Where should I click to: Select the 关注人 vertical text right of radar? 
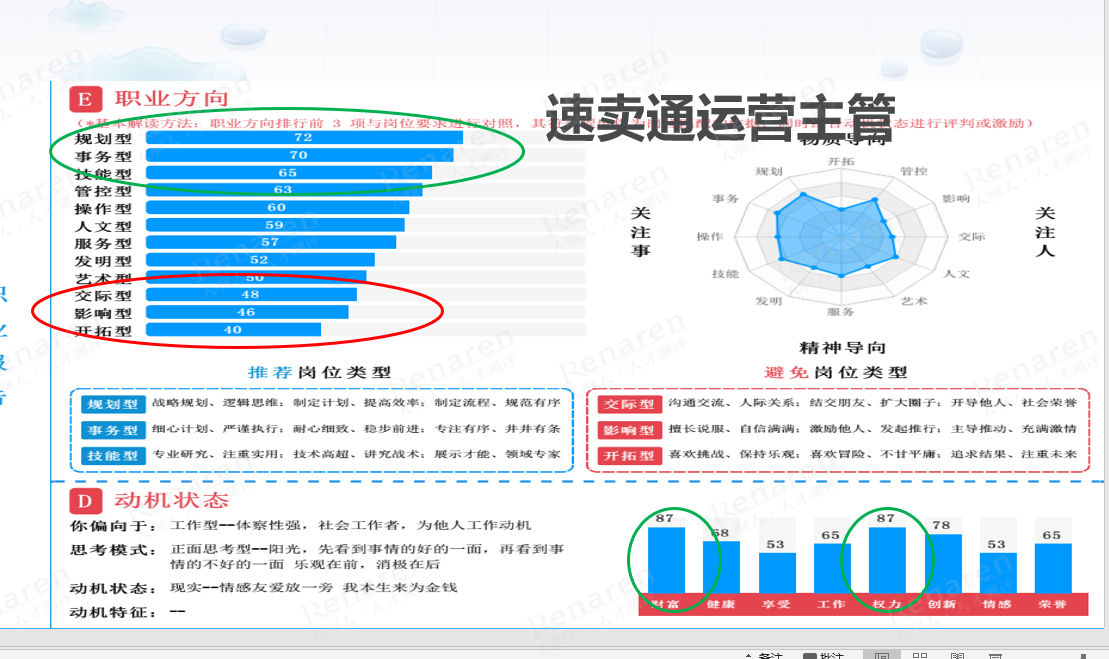click(1045, 232)
